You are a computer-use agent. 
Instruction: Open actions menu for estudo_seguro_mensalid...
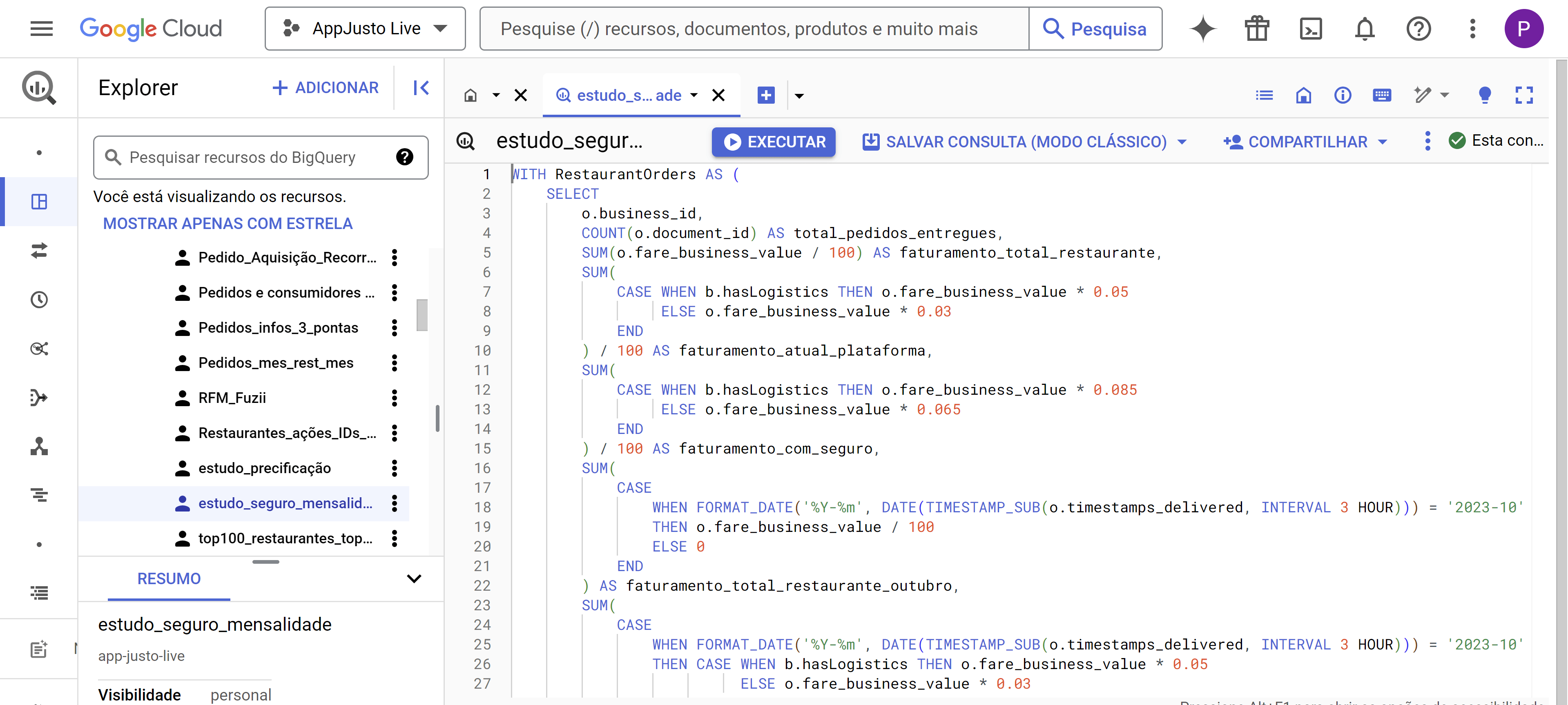[395, 503]
